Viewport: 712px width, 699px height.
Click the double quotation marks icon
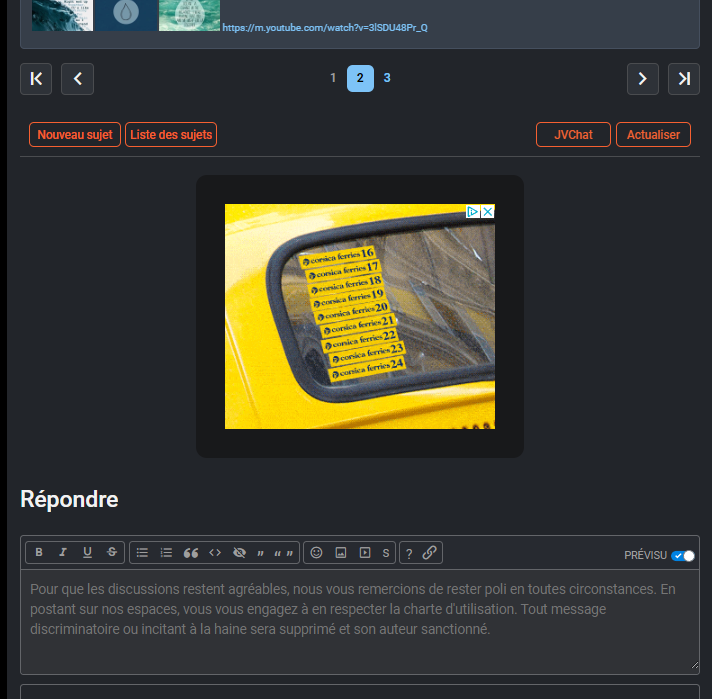pos(283,553)
